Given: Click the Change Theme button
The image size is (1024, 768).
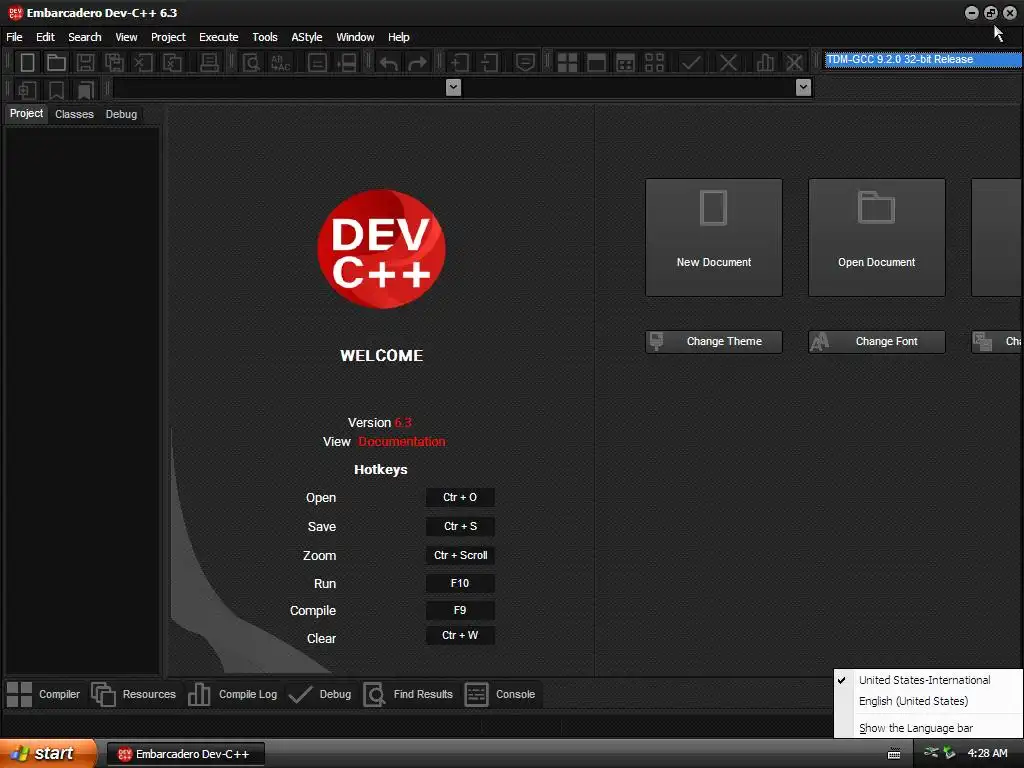Looking at the screenshot, I should [714, 342].
